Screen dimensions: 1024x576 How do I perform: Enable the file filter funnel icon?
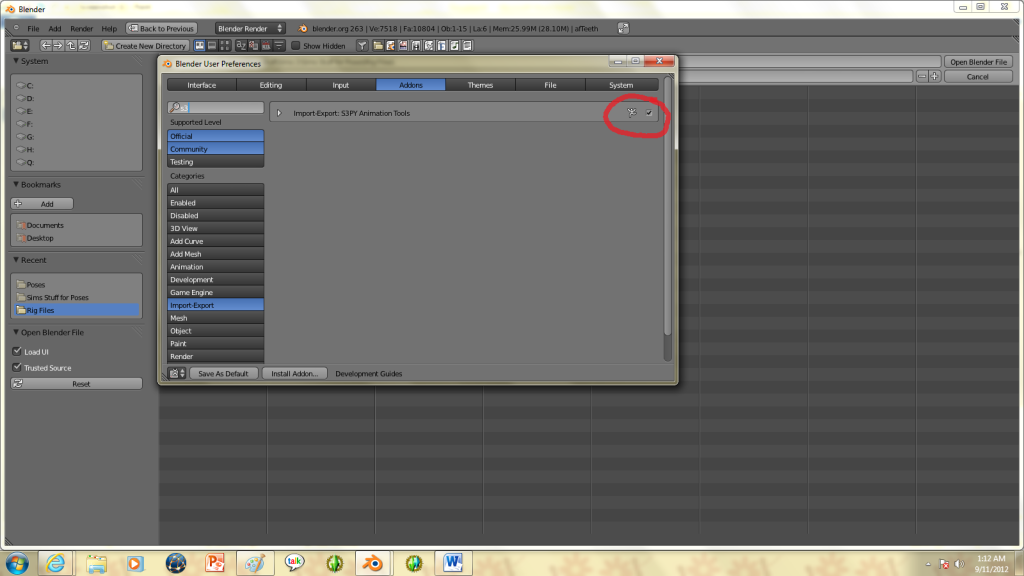362,46
